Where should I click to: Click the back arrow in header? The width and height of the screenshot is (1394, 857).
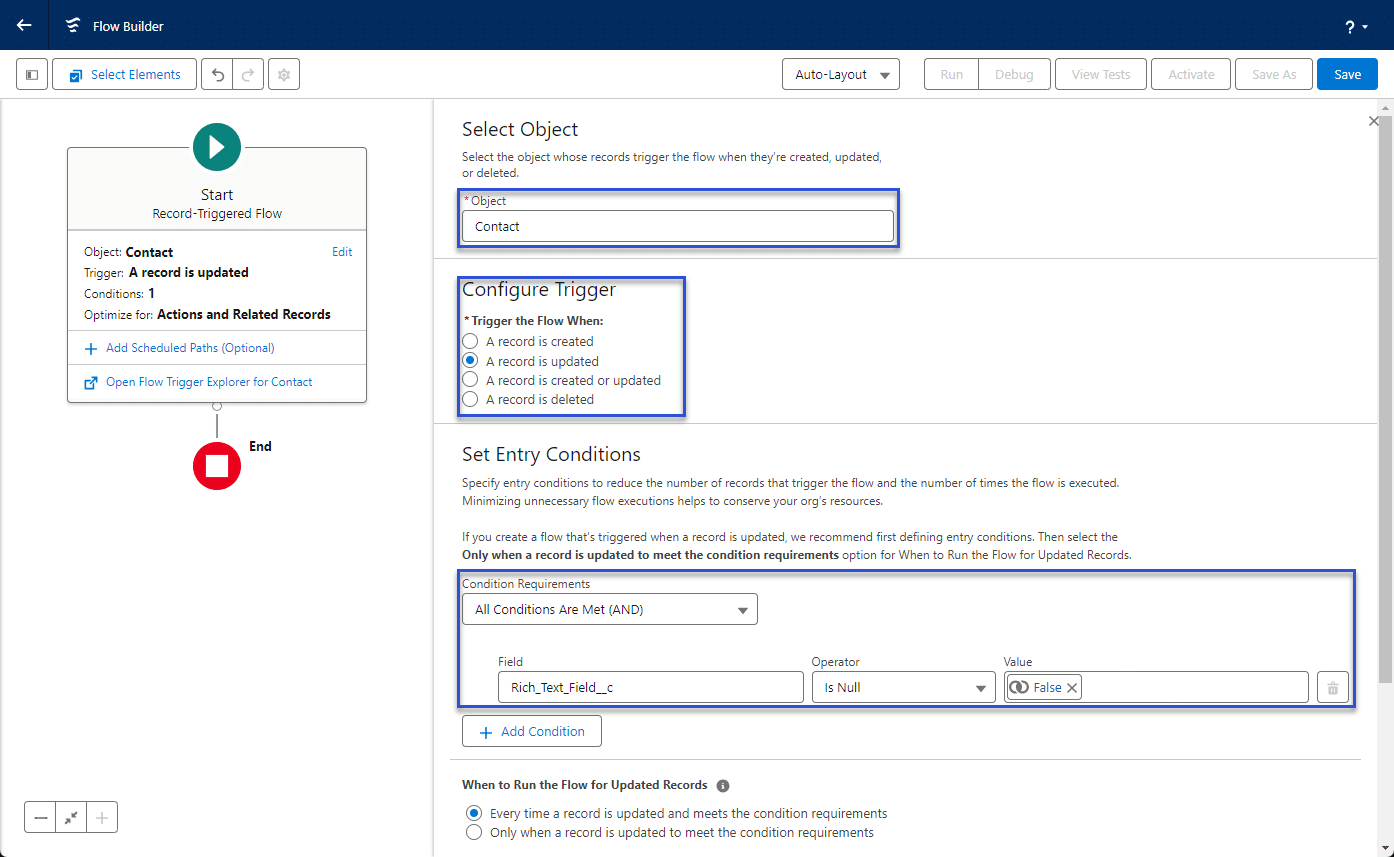point(24,25)
